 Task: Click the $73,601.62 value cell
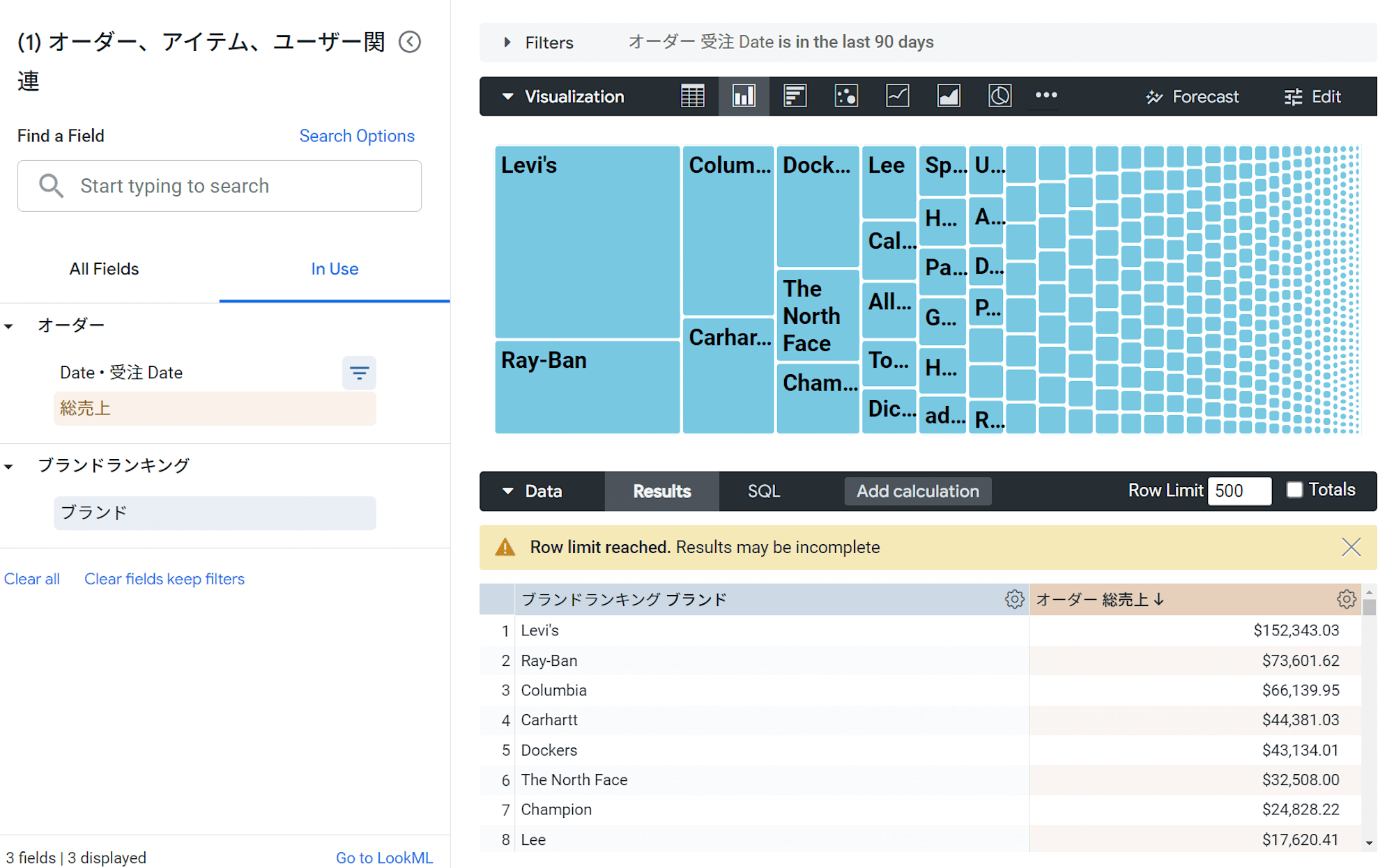click(x=1300, y=660)
